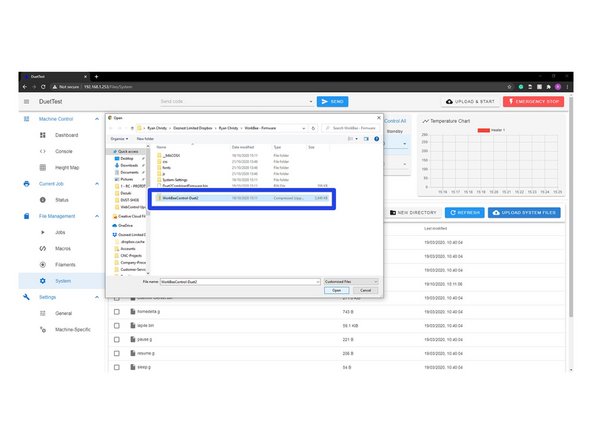
Task: Click the Upload & Start button
Action: pyautogui.click(x=470, y=102)
